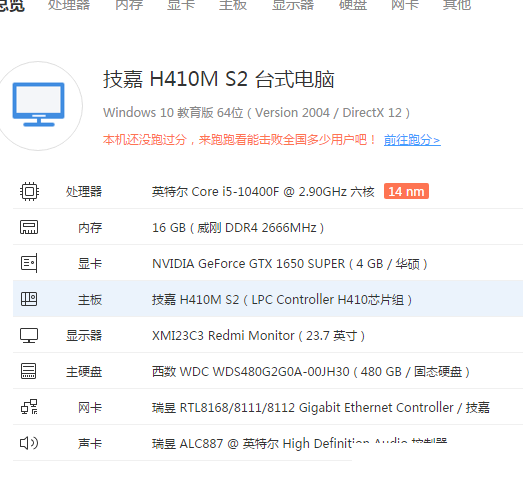Viewport: 523px width, 477px height.
Task: Click the motherboard icon
Action: [29, 299]
